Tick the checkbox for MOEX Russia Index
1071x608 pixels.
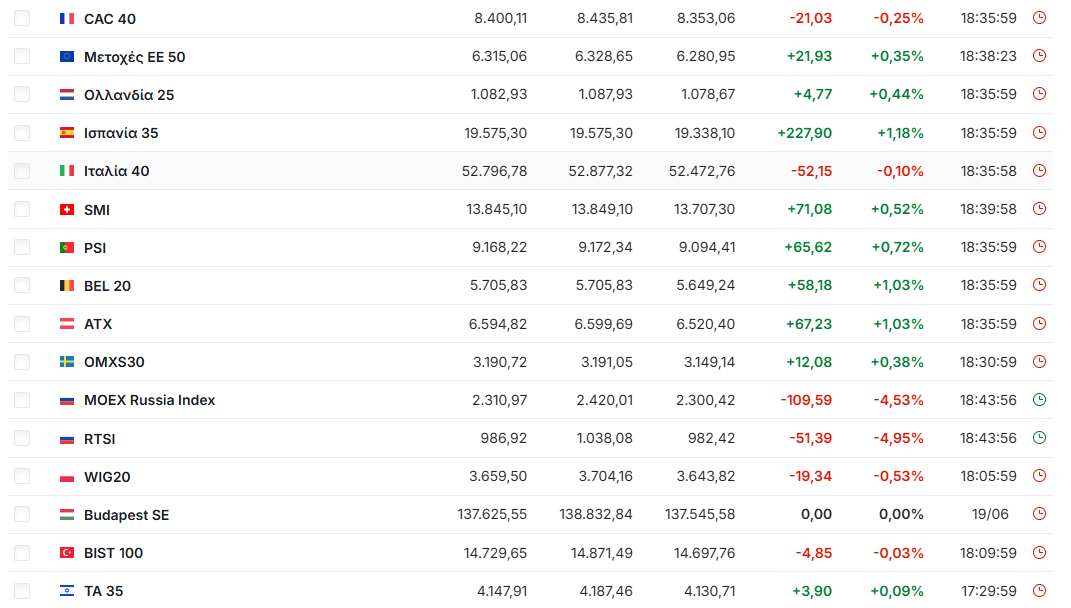click(x=22, y=400)
